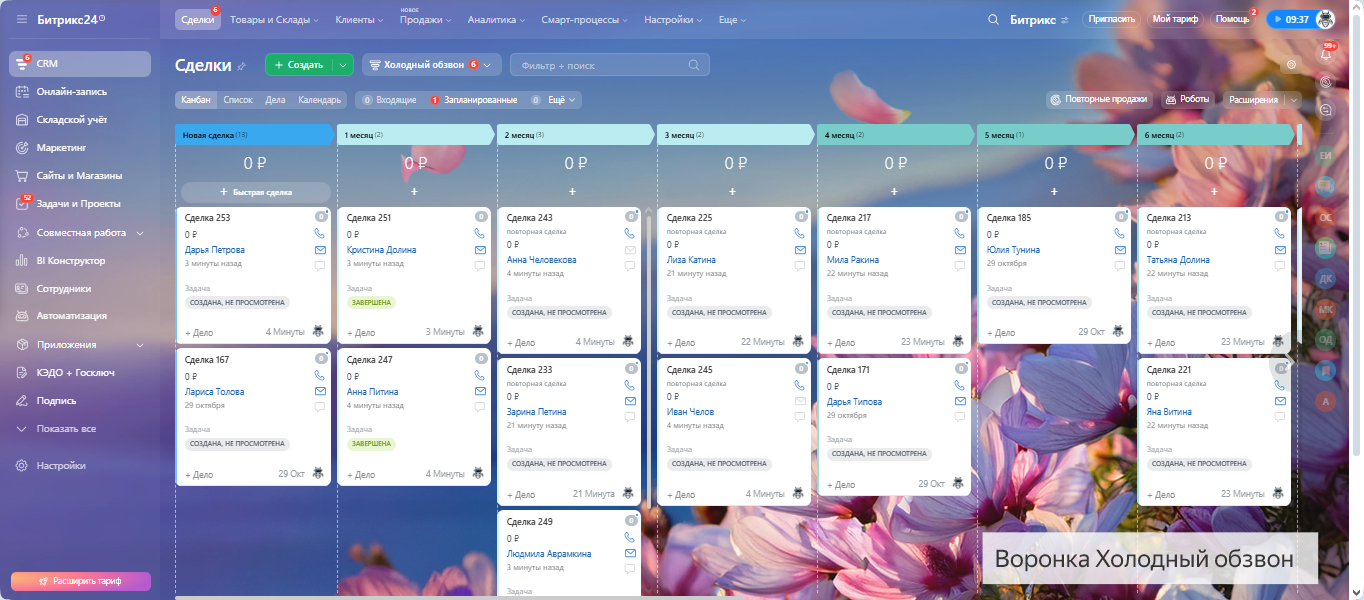Open the Аналитика top menu dropdown
The image size is (1364, 600).
495,20
